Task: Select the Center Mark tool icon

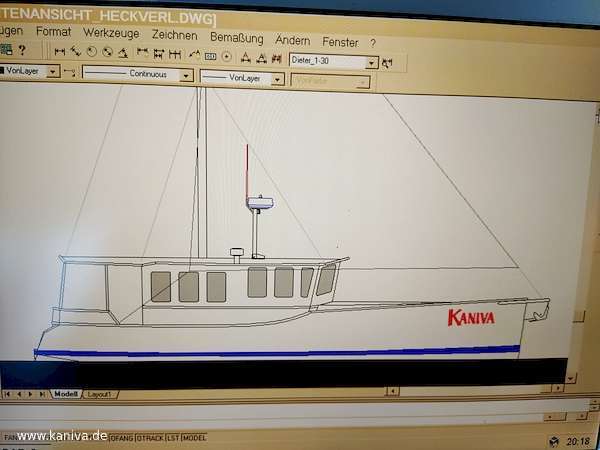Action: tap(227, 56)
